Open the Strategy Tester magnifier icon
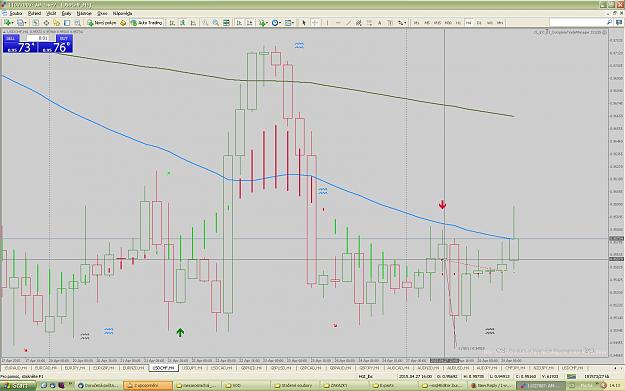 click(x=78, y=23)
